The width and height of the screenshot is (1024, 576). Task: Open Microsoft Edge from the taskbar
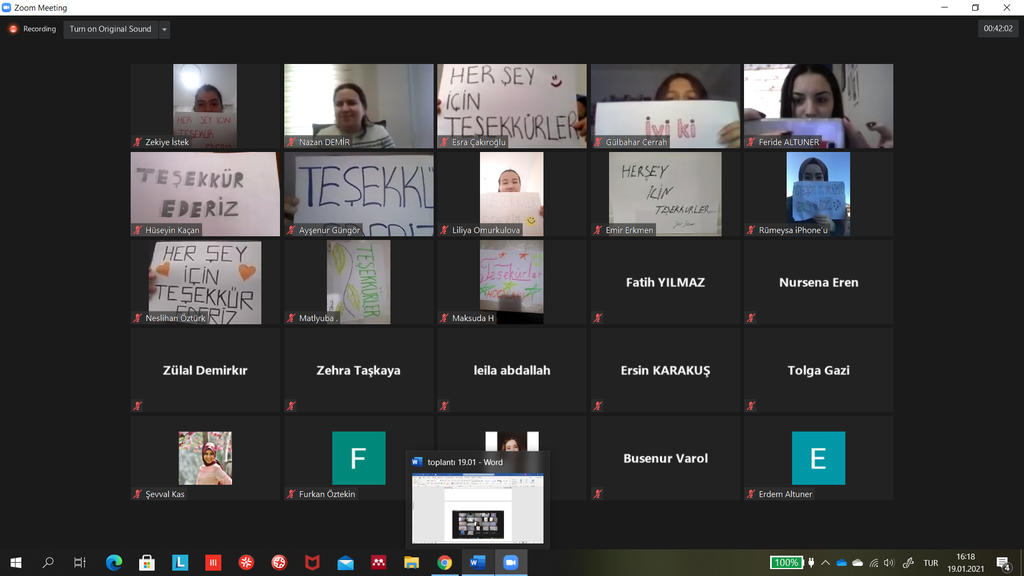[x=113, y=563]
